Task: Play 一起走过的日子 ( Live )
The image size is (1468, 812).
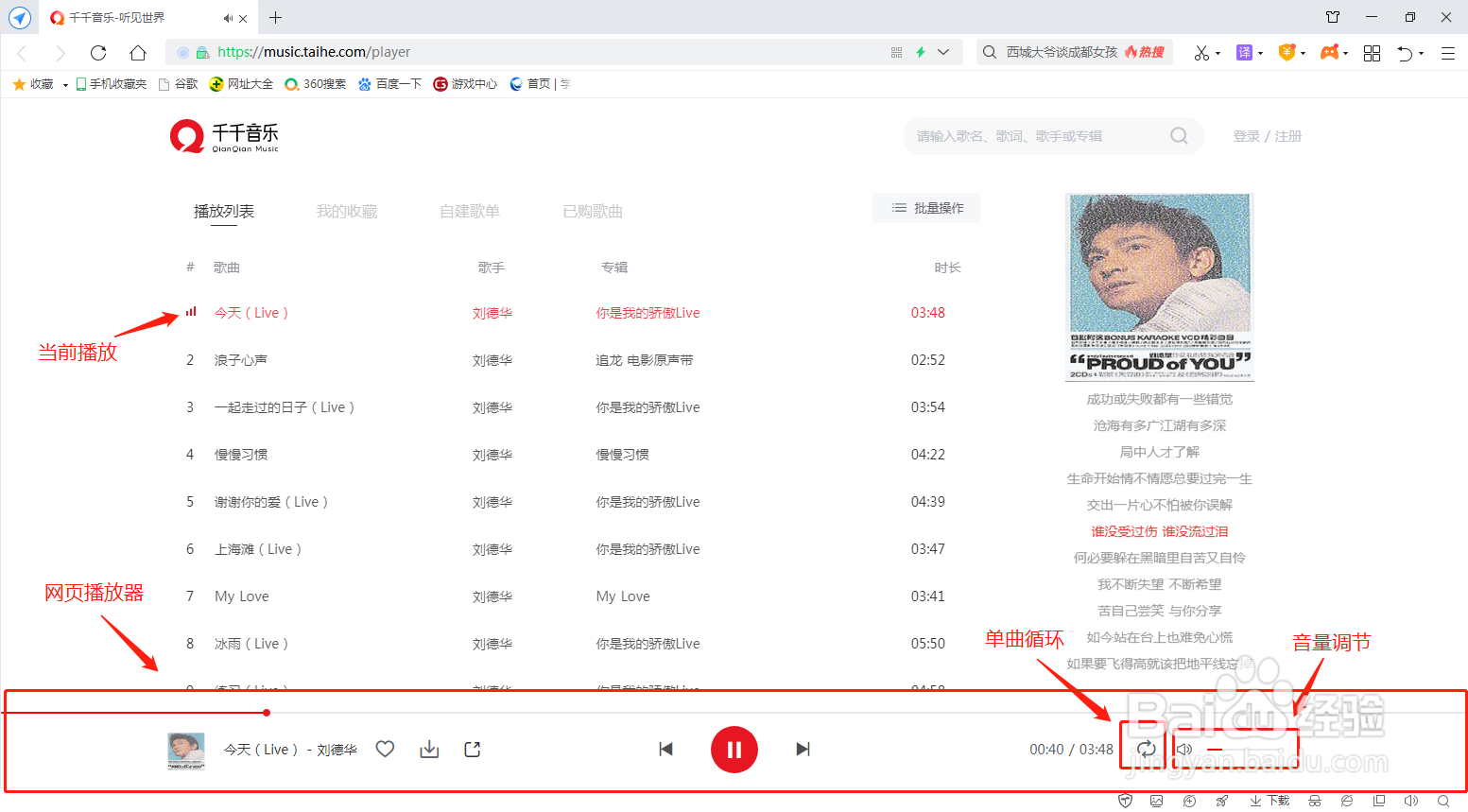Action: [x=285, y=407]
